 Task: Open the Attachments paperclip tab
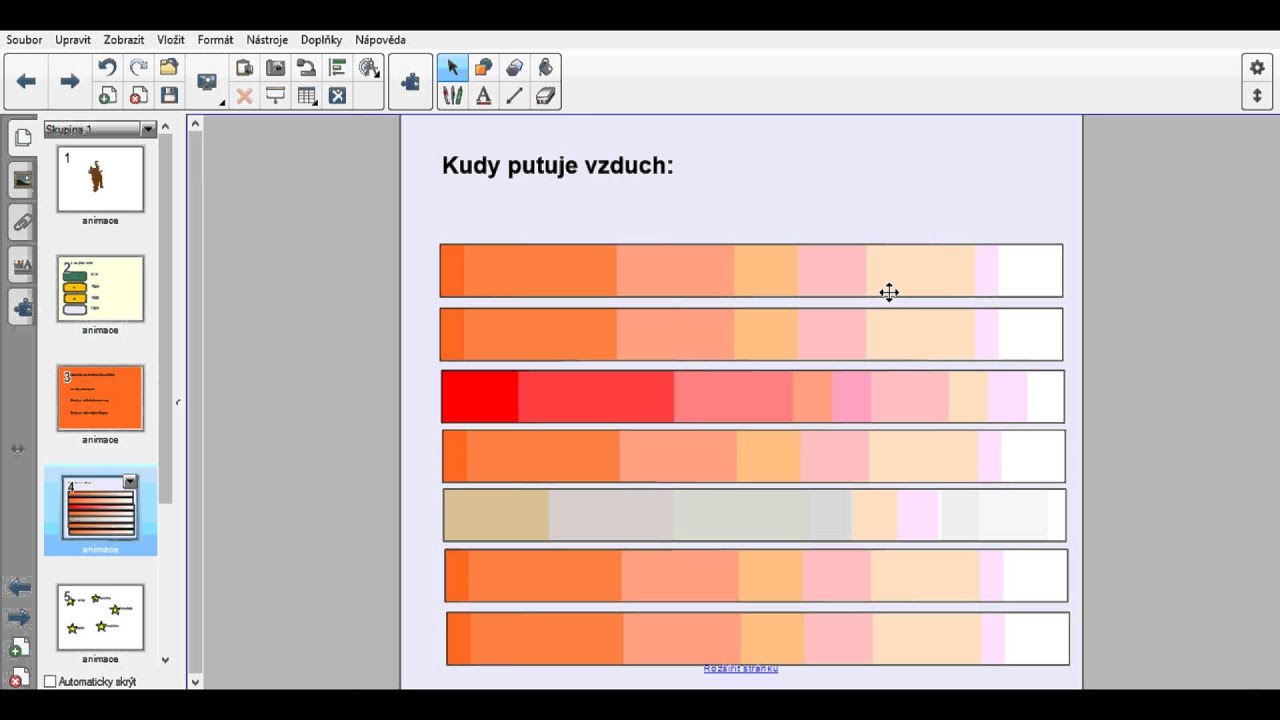(22, 222)
